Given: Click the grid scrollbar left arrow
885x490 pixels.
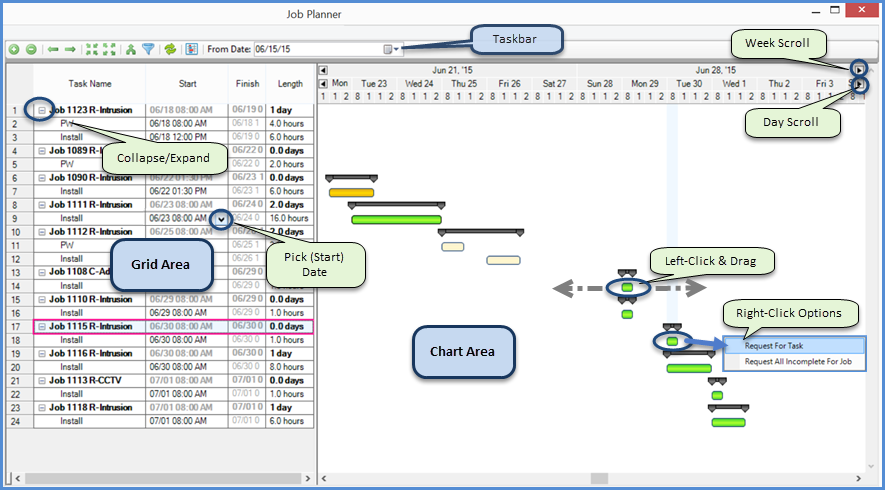Looking at the screenshot, I should [x=17, y=478].
